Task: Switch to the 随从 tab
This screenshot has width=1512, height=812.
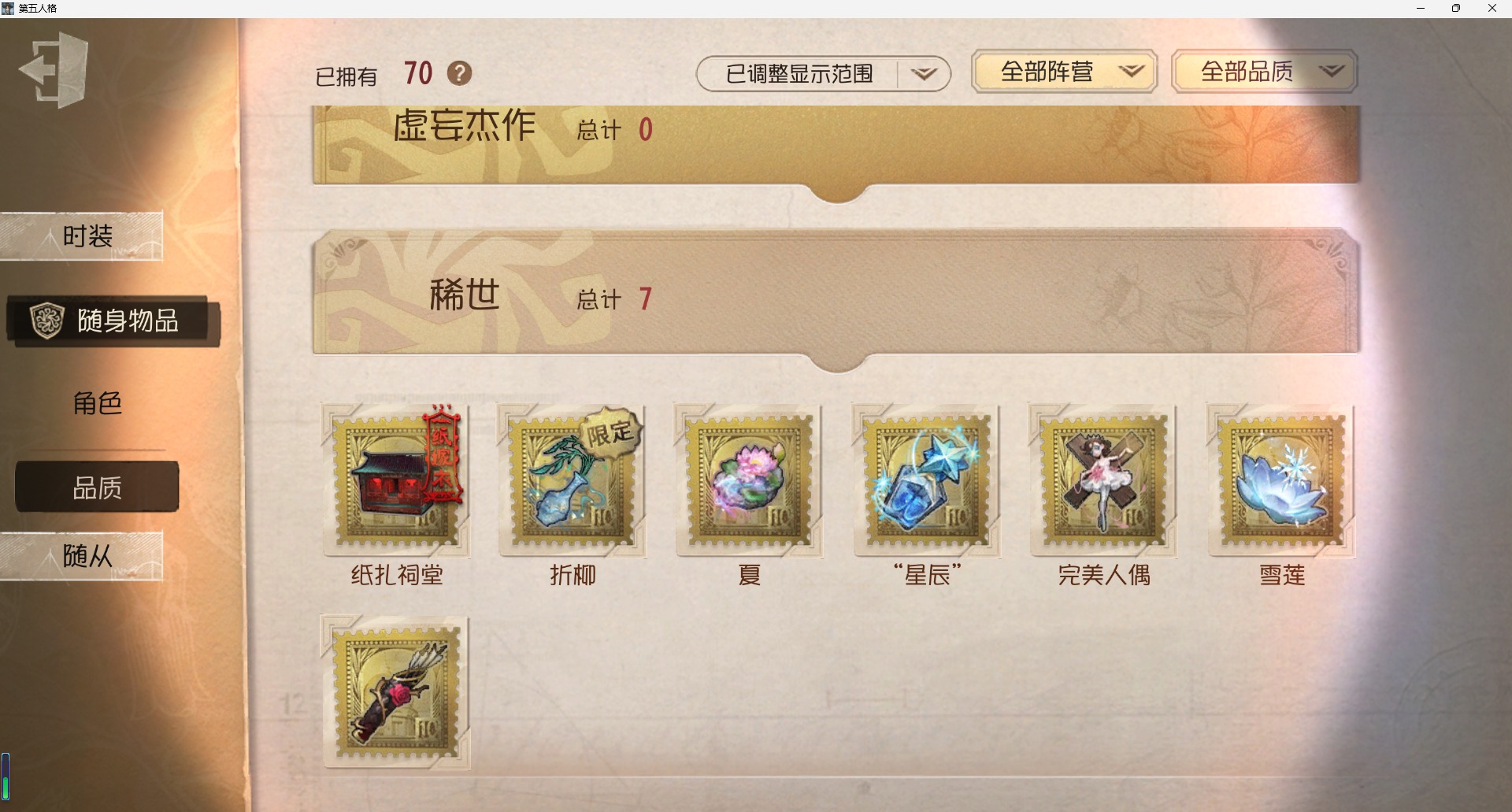Action: (82, 556)
